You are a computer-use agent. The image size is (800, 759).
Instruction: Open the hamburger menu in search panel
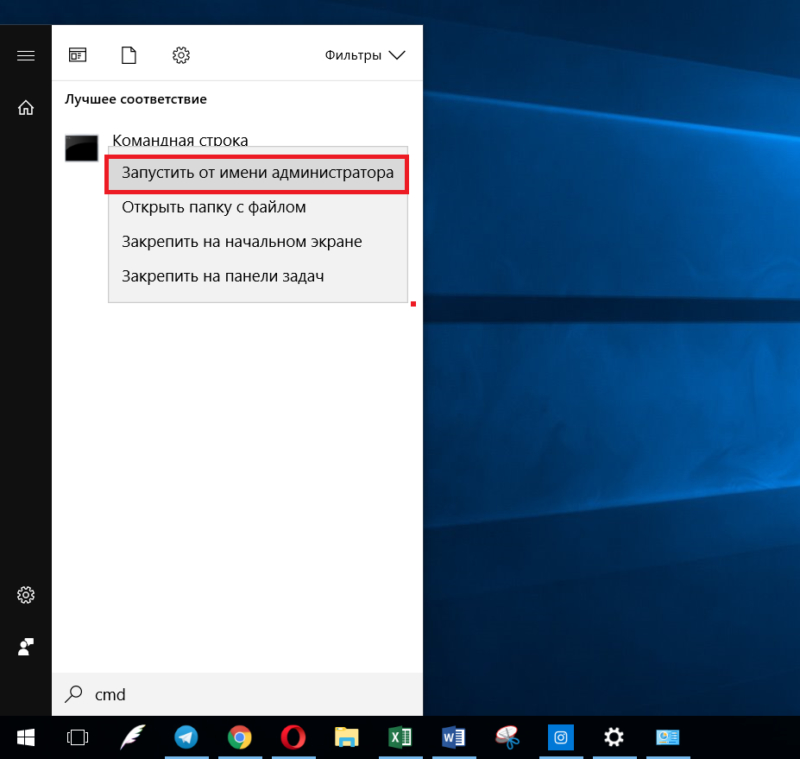click(x=26, y=56)
